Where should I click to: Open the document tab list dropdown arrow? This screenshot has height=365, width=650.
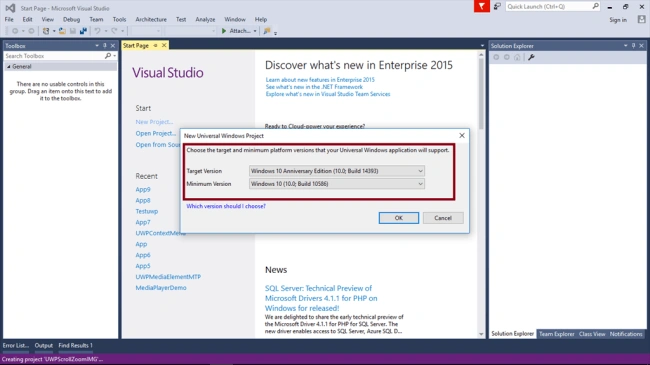[x=482, y=46]
